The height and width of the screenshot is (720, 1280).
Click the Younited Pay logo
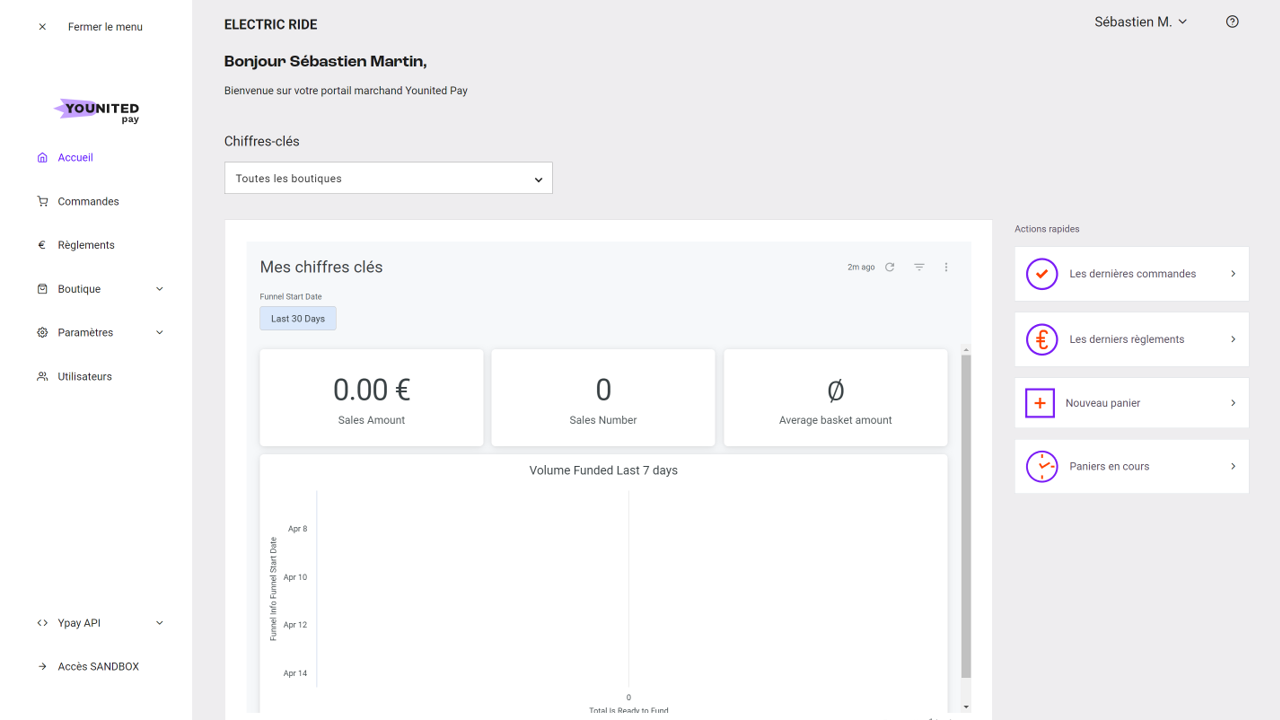(x=97, y=110)
